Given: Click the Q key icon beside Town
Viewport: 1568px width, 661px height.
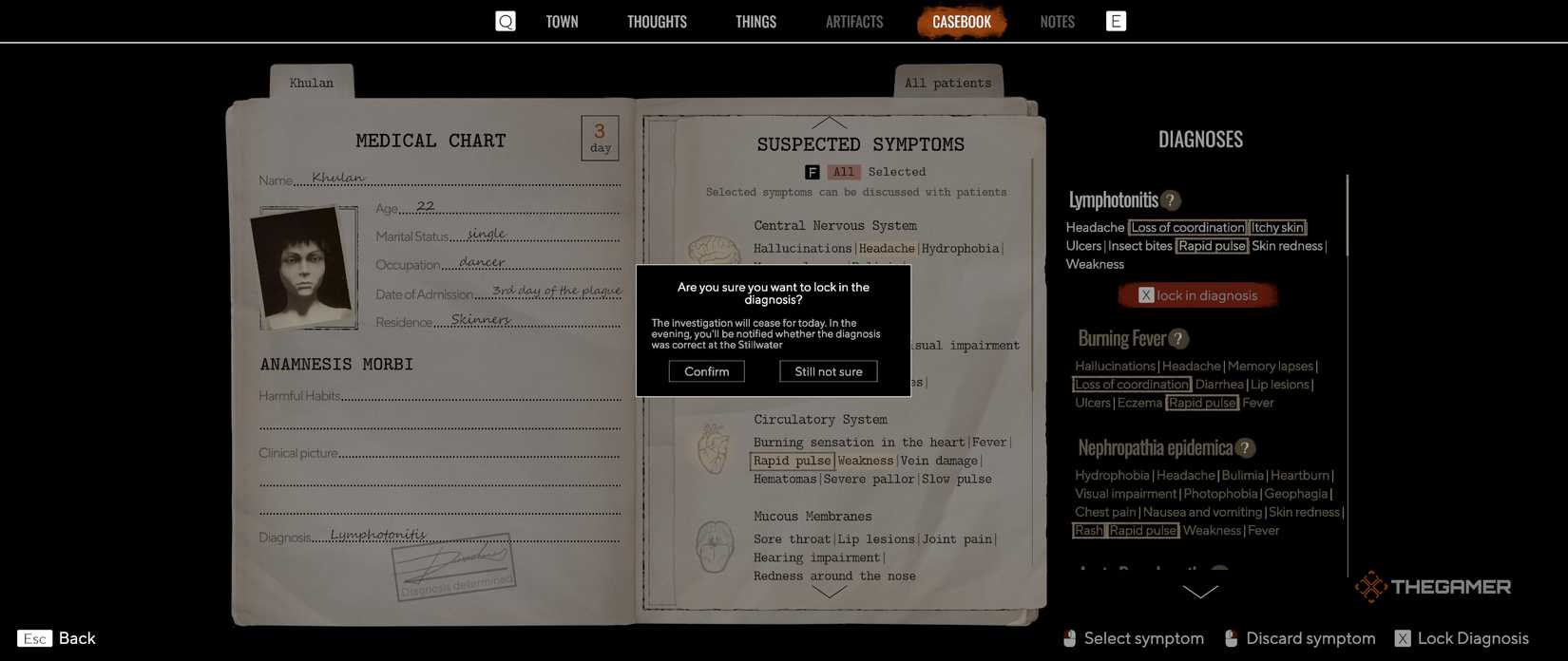Looking at the screenshot, I should click(x=506, y=21).
